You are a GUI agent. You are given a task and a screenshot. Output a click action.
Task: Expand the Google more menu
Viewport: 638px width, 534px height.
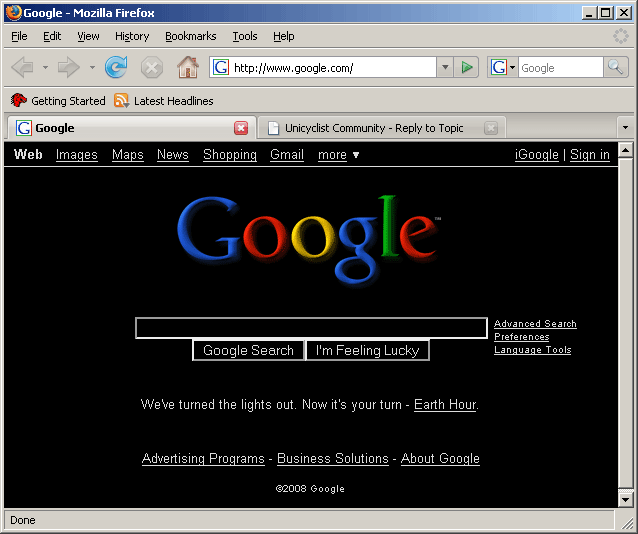click(339, 155)
